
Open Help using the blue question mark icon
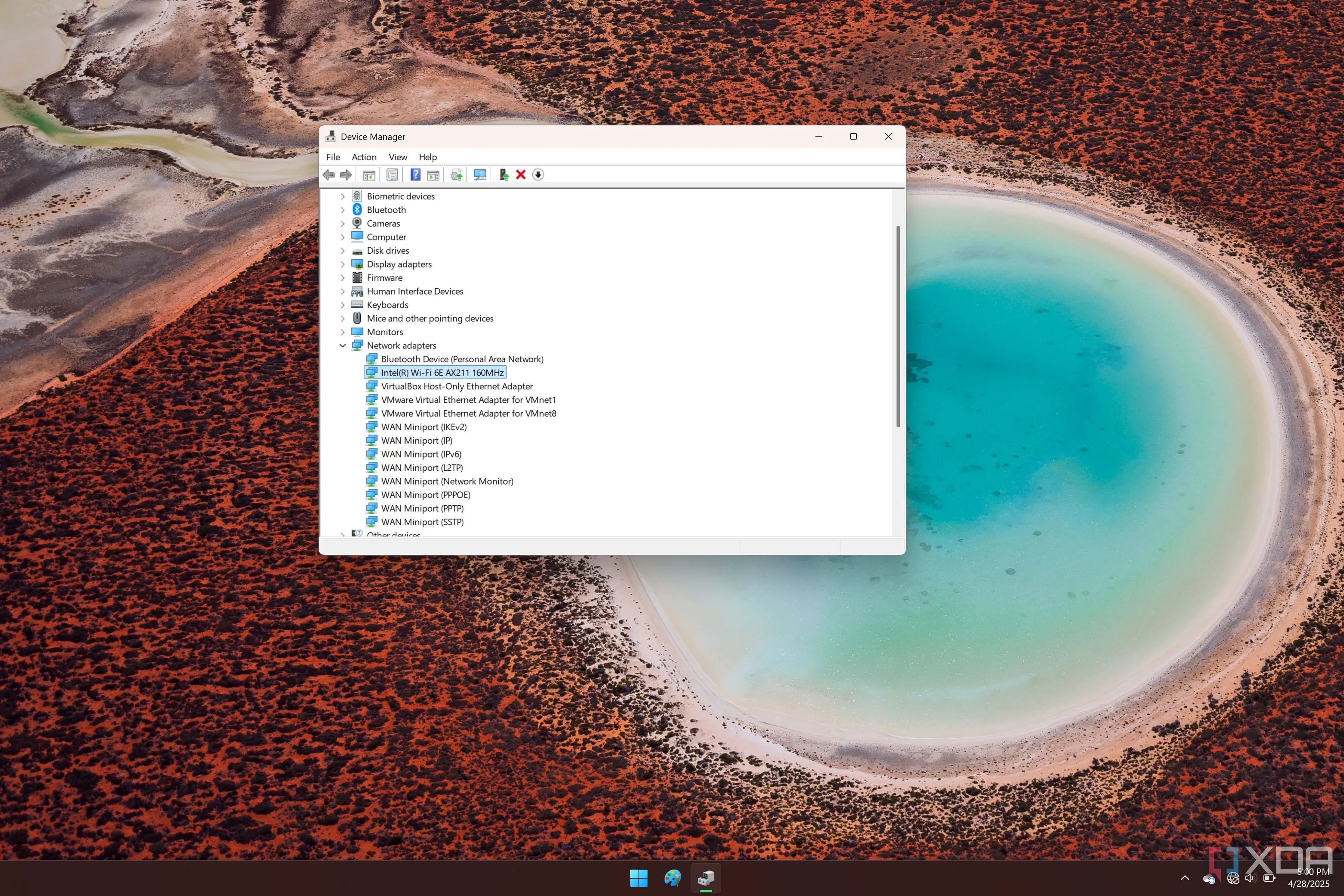415,175
